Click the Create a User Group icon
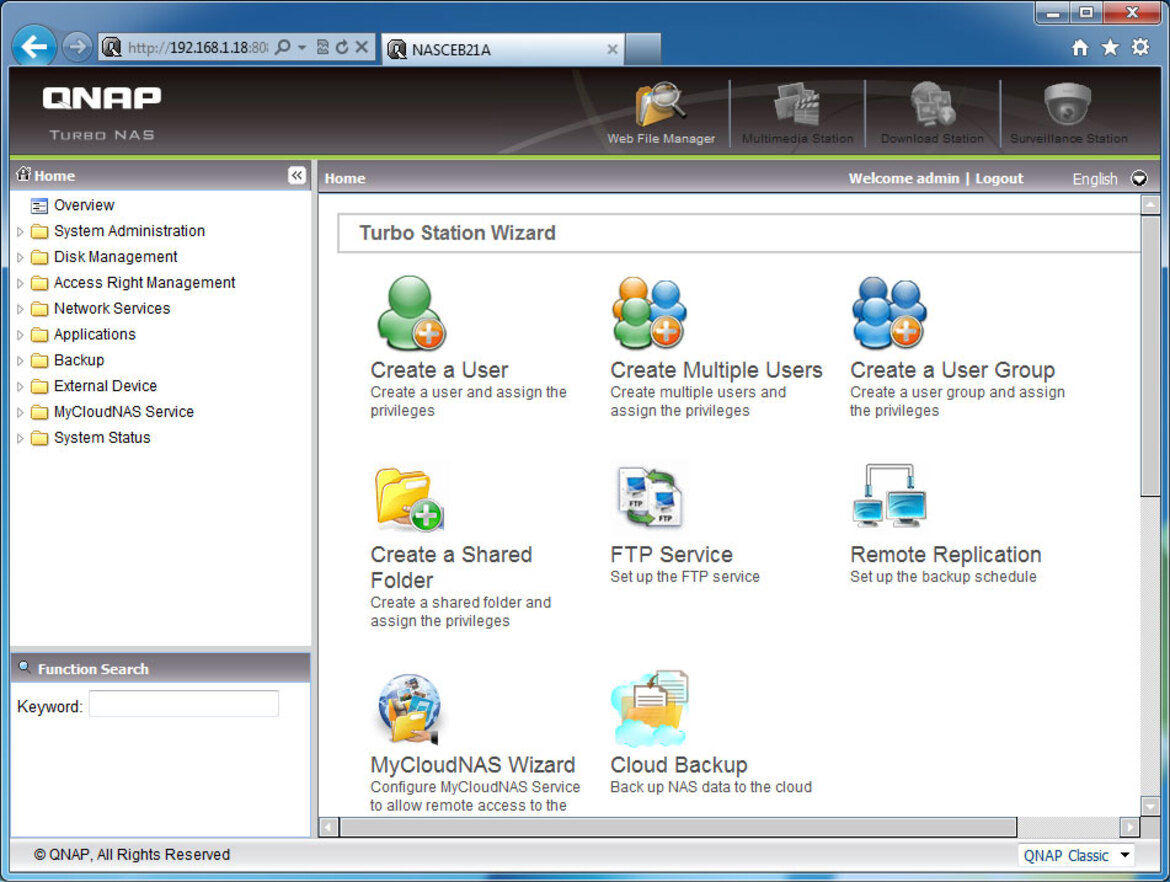 click(x=889, y=313)
